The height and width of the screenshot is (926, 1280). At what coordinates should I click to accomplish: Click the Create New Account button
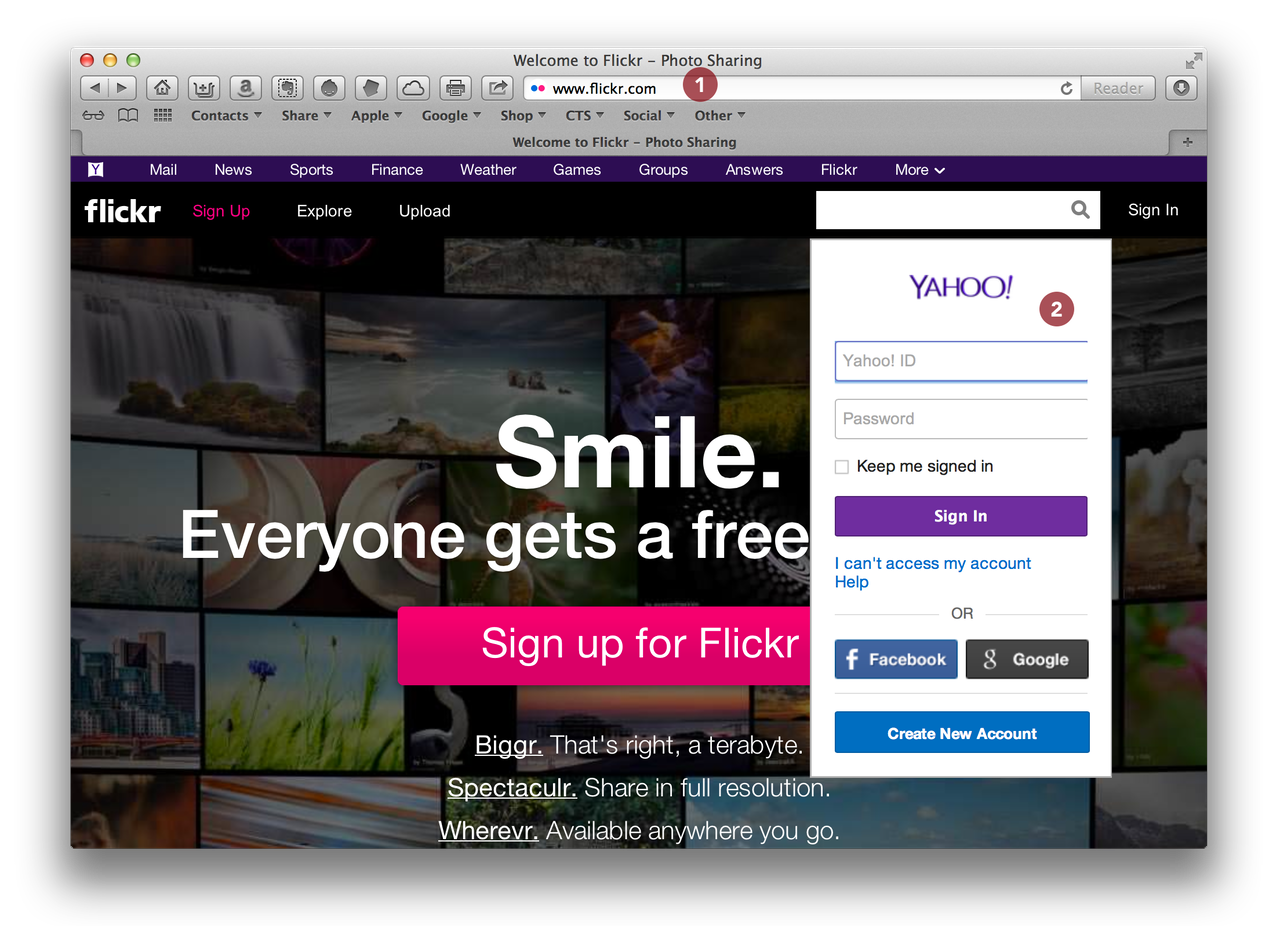[x=961, y=733]
